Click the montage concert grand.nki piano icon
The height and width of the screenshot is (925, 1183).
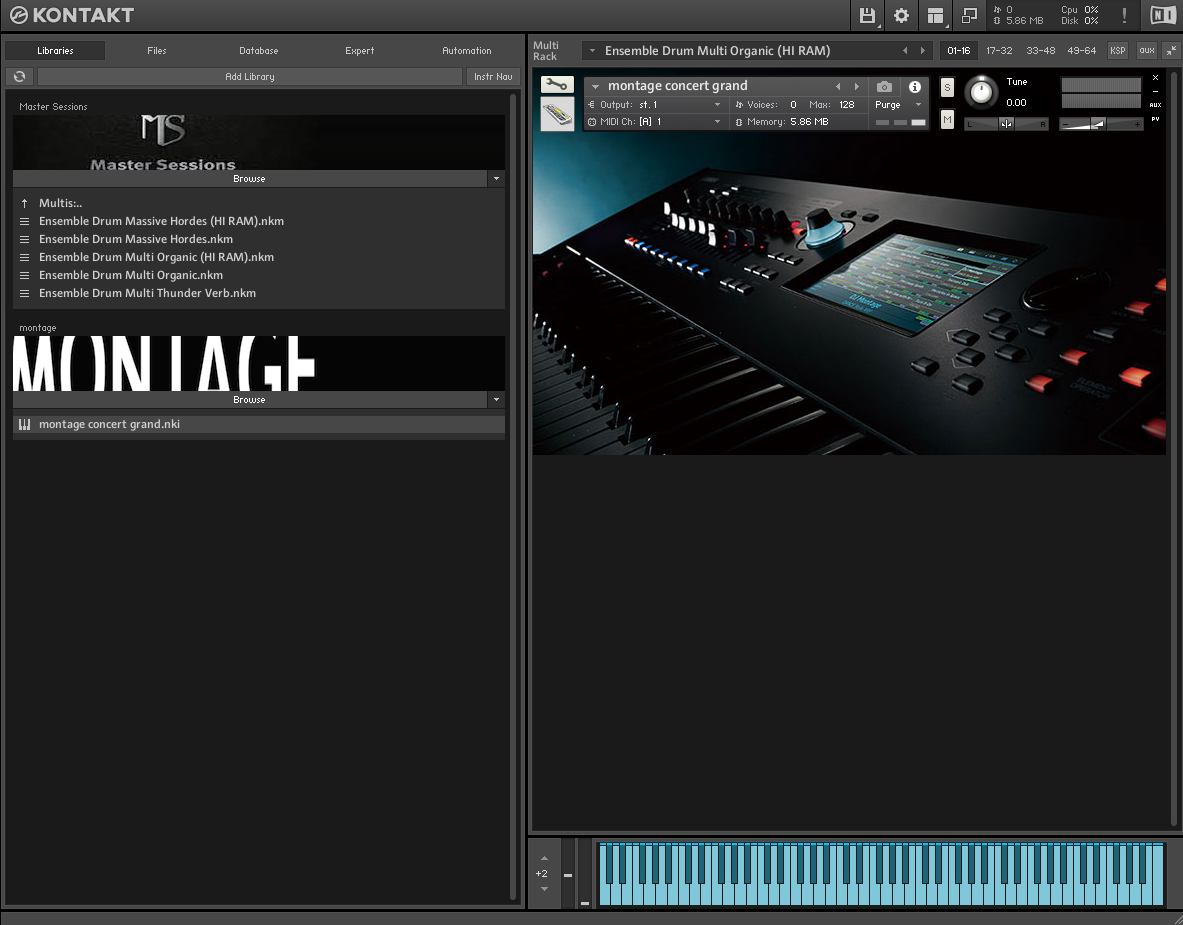pos(24,424)
